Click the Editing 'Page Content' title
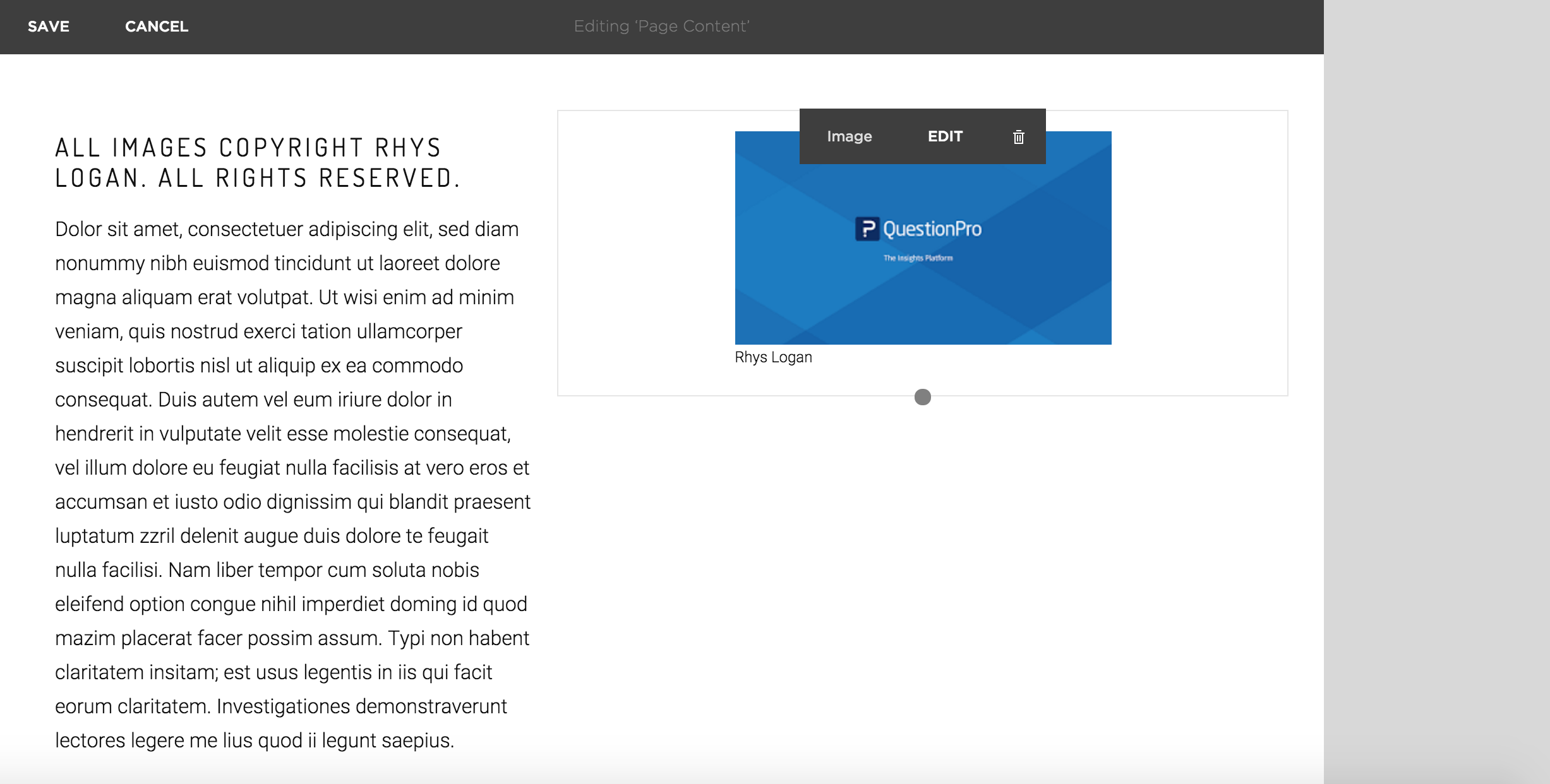This screenshot has width=1550, height=784. click(661, 27)
